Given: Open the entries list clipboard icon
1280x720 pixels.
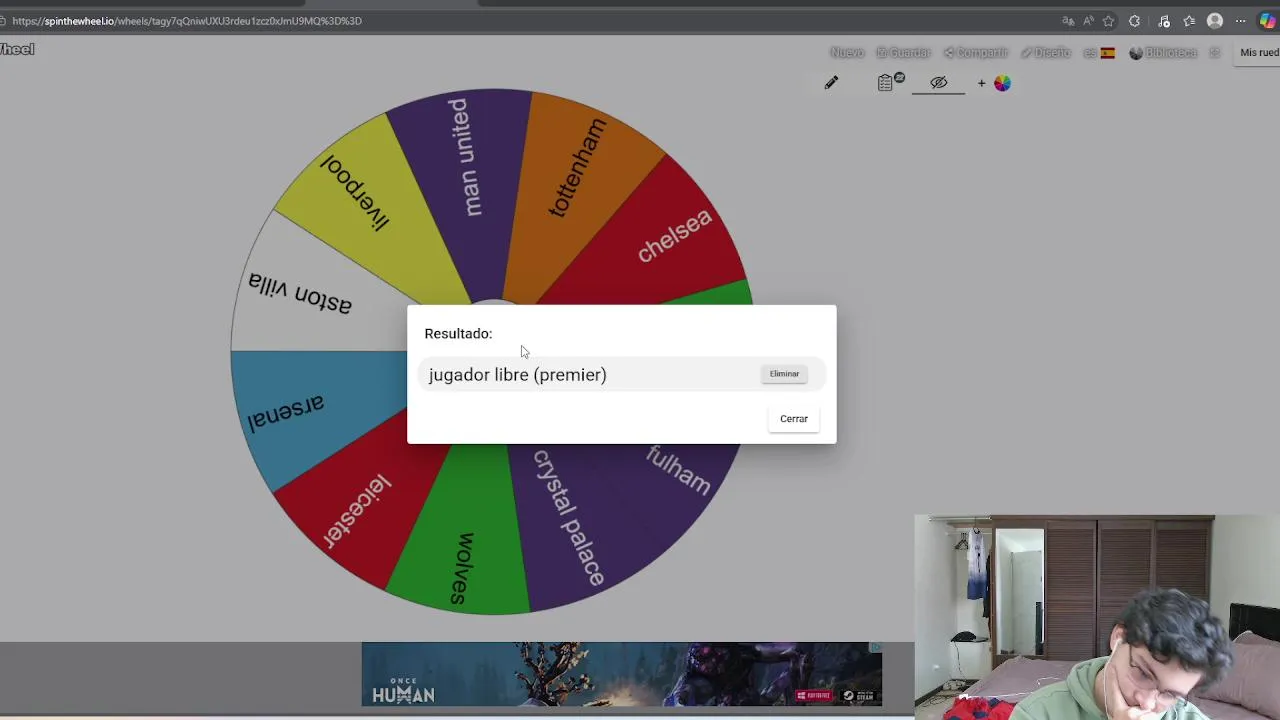Looking at the screenshot, I should 887,83.
